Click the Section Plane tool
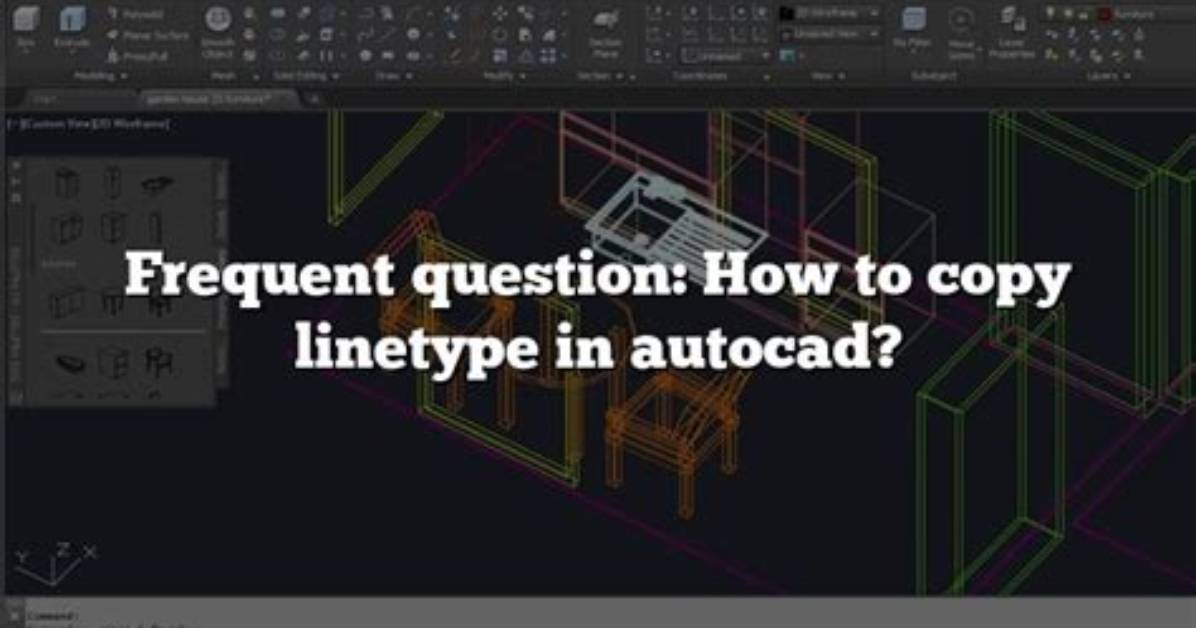Screen dimensions: 1196x628 (x=606, y=32)
